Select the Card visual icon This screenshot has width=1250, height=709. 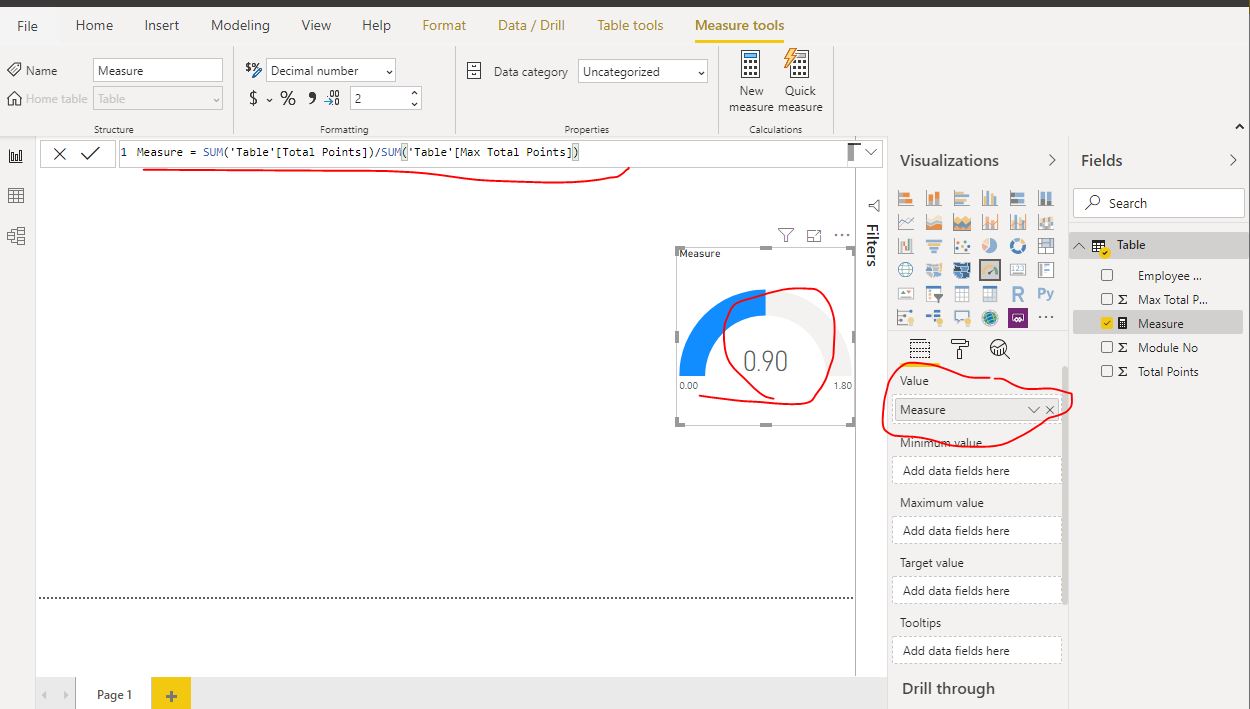(1018, 270)
